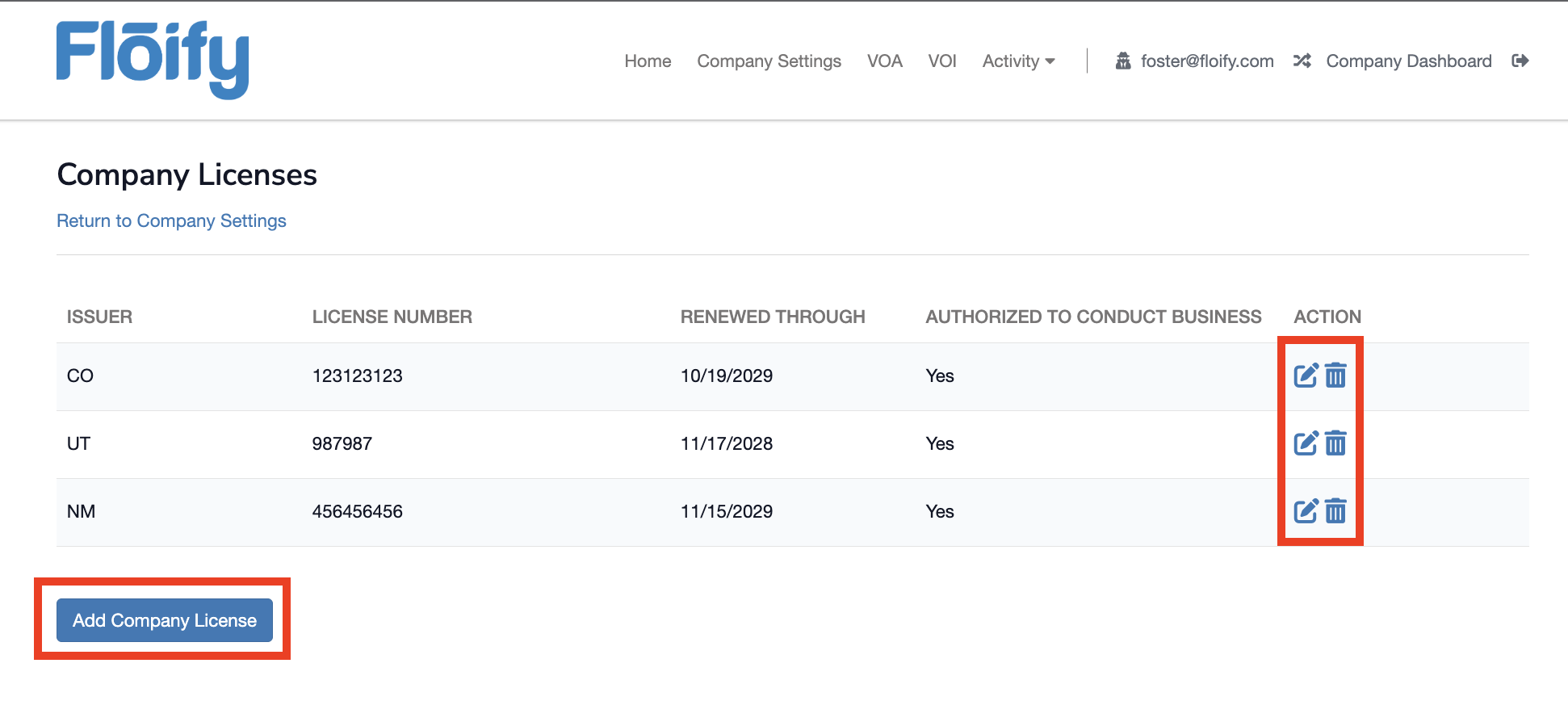The height and width of the screenshot is (722, 1568).
Task: Delete the NM license 456456456
Action: point(1335,511)
